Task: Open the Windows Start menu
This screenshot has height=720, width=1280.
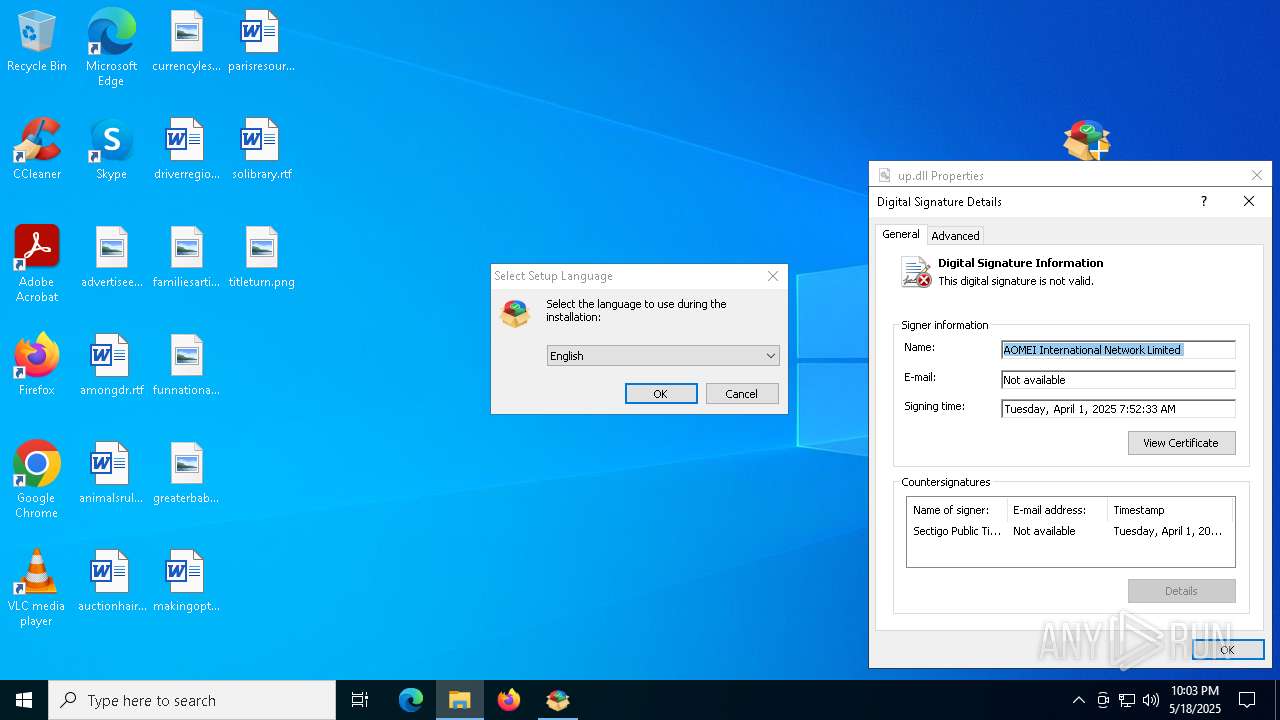Action: tap(24, 700)
